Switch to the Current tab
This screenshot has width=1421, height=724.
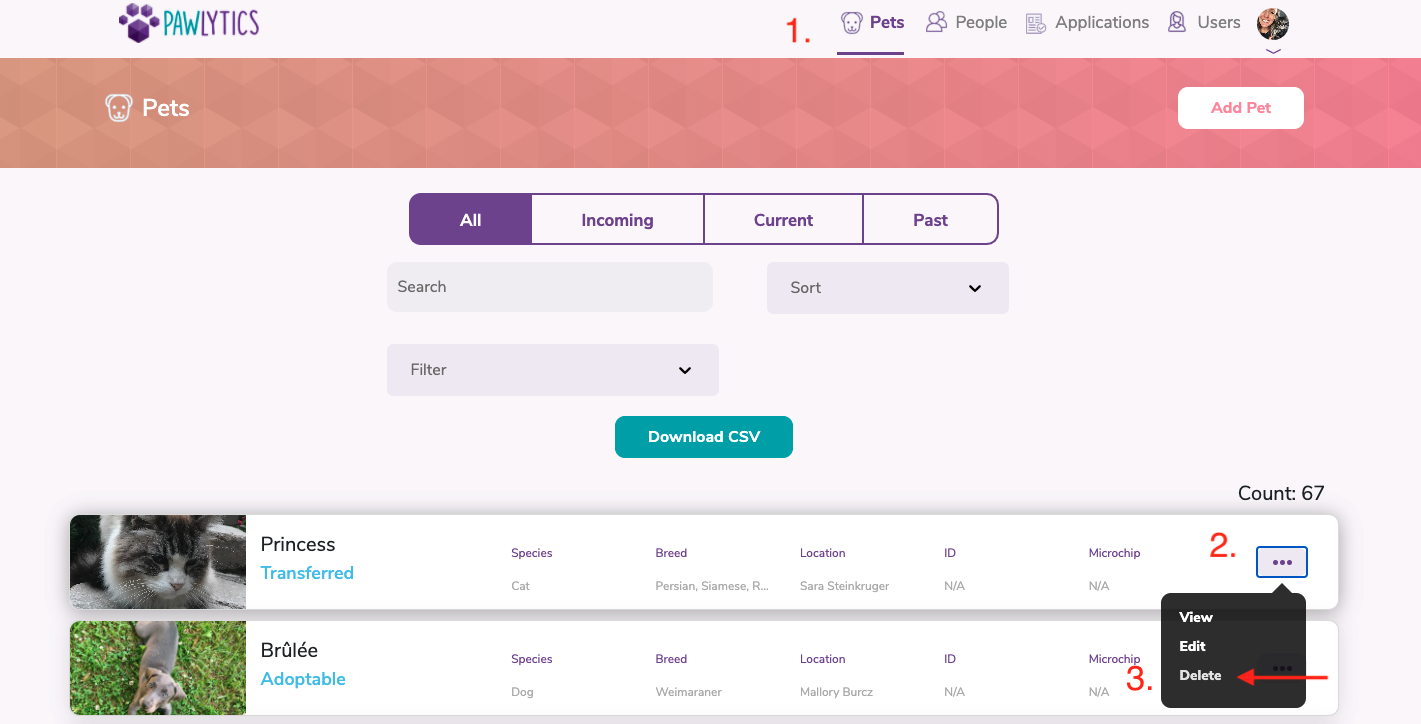point(783,220)
